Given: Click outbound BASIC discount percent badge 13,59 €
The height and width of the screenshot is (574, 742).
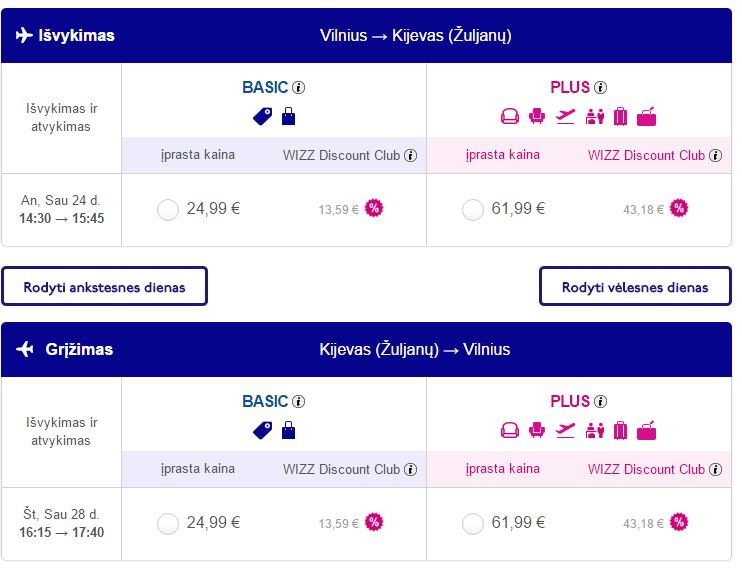Looking at the screenshot, I should (x=374, y=208).
